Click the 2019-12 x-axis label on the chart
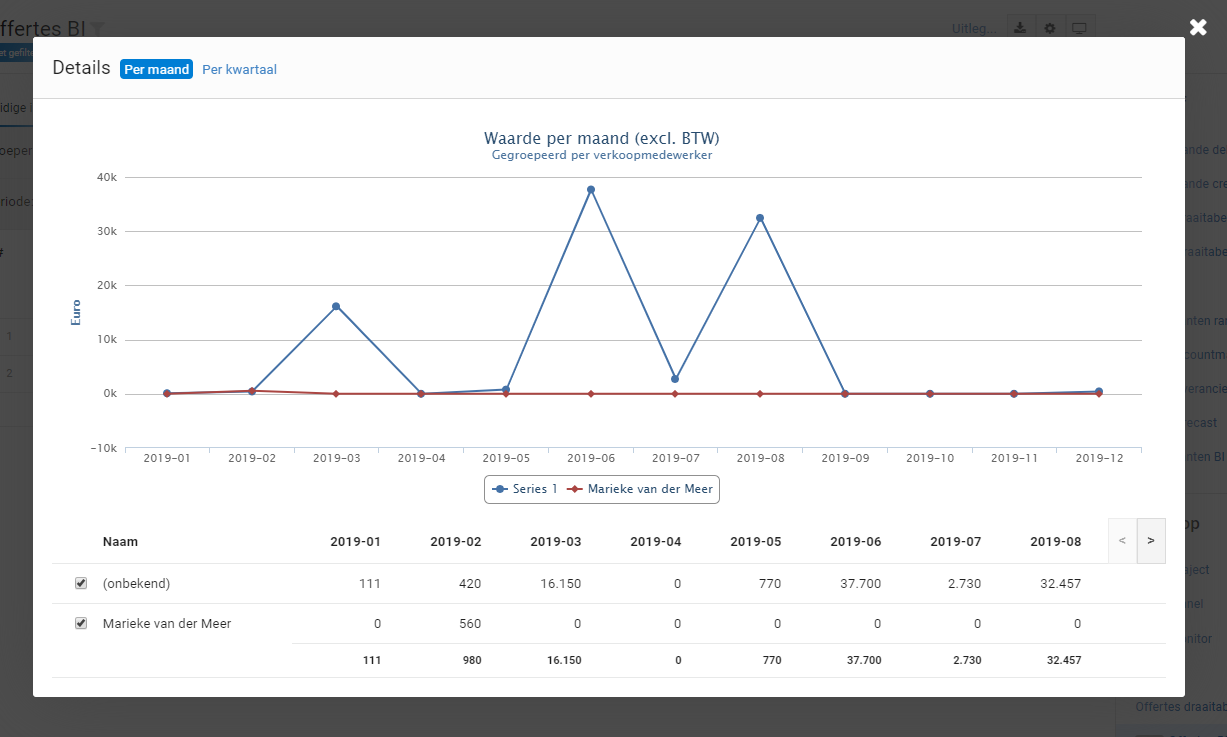1227x737 pixels. click(x=1099, y=458)
